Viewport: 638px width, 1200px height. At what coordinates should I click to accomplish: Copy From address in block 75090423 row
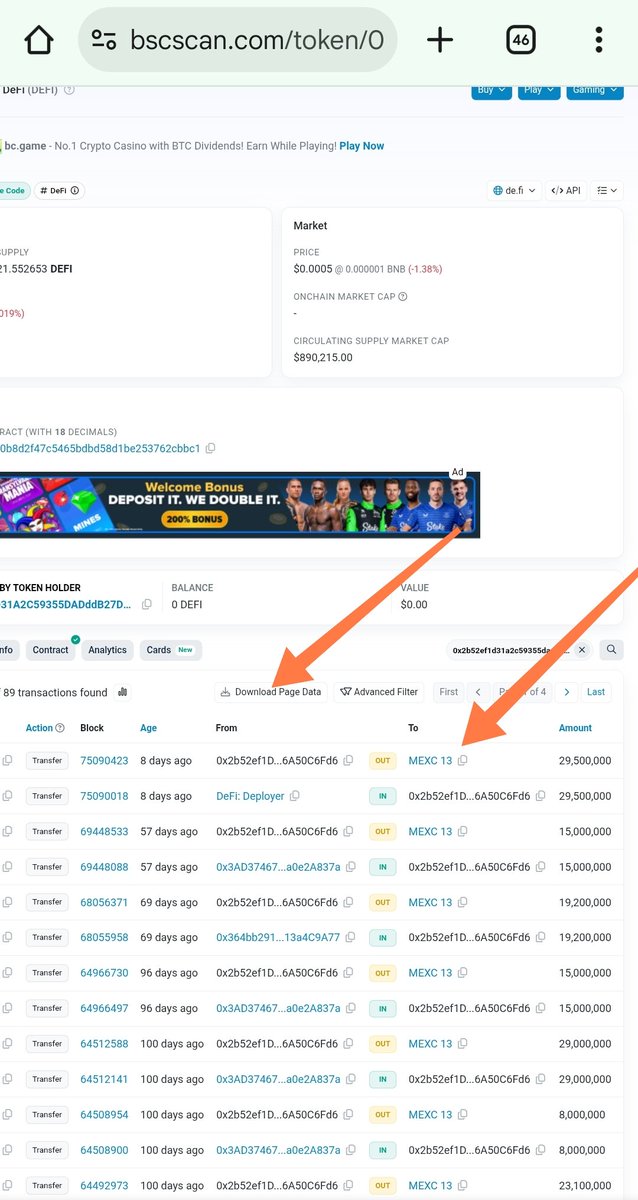click(x=348, y=761)
